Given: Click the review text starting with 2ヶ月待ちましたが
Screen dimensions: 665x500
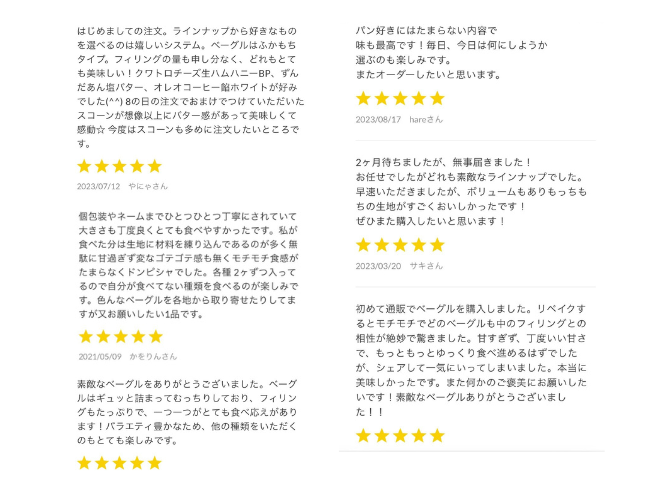Looking at the screenshot, I should point(470,191).
